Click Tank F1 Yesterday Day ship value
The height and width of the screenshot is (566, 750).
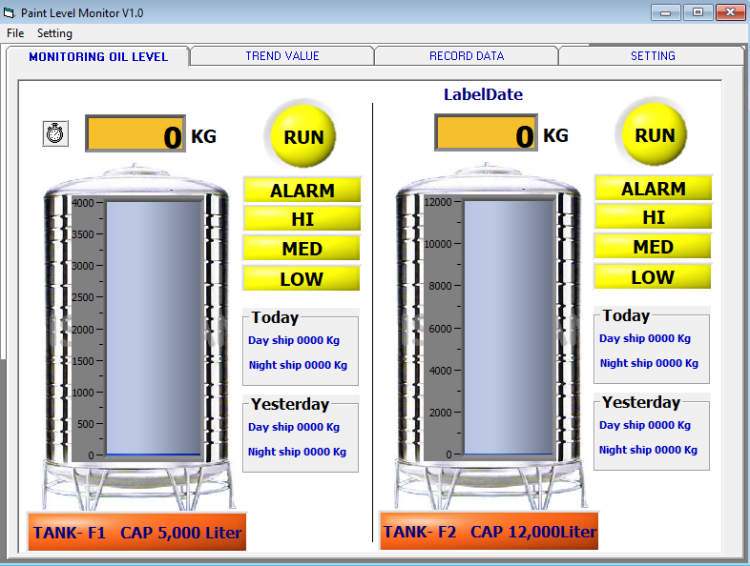(294, 427)
